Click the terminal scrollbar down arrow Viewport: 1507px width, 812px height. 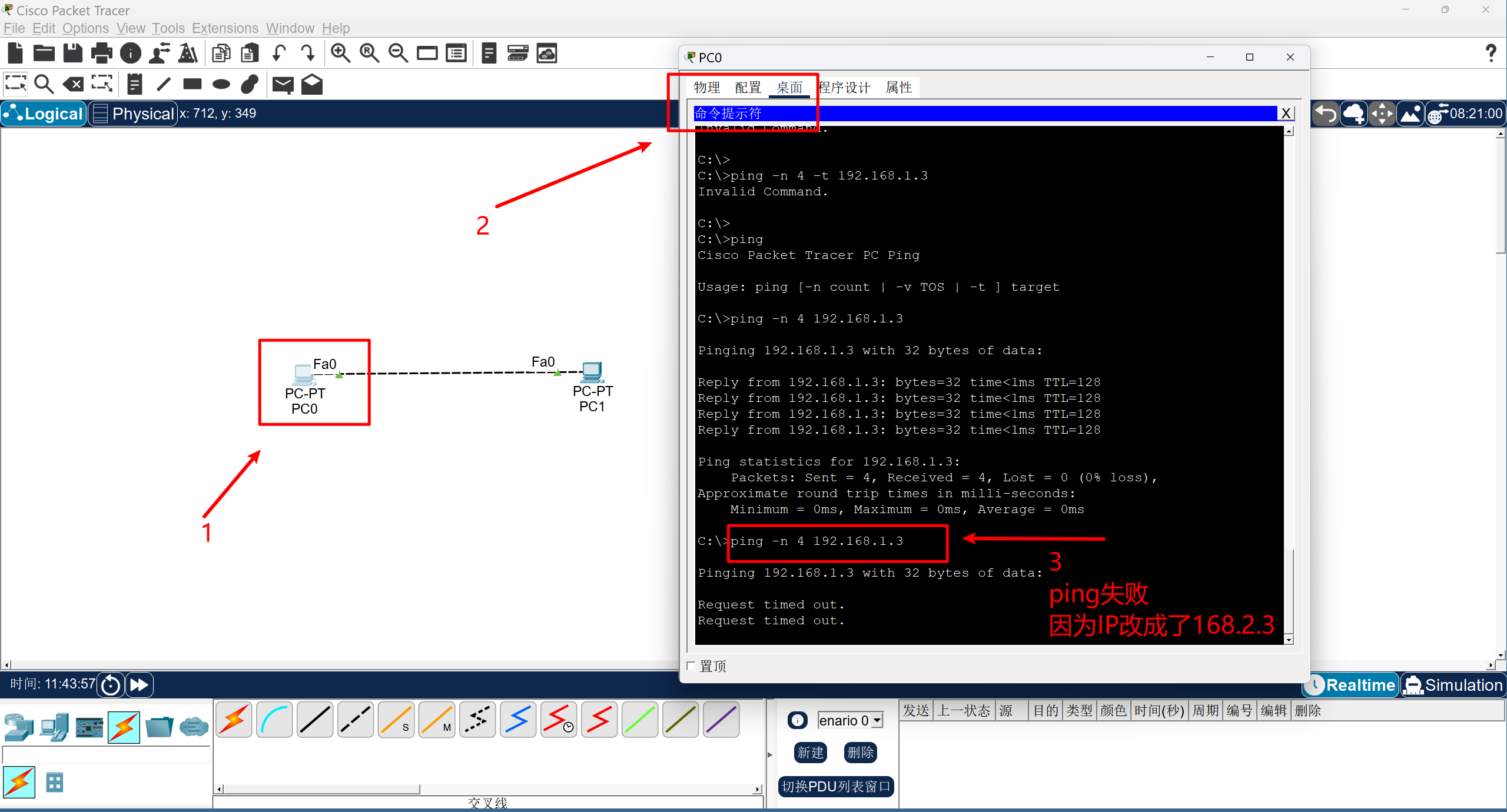[1289, 640]
